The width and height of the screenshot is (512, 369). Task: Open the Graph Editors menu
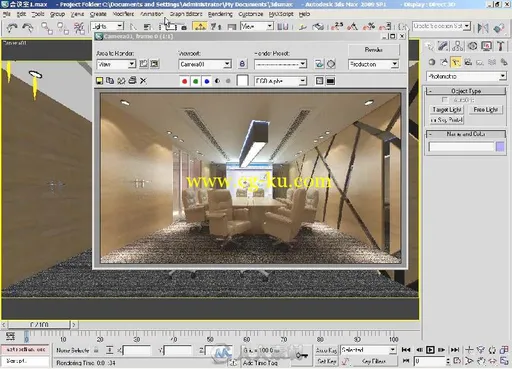point(186,14)
